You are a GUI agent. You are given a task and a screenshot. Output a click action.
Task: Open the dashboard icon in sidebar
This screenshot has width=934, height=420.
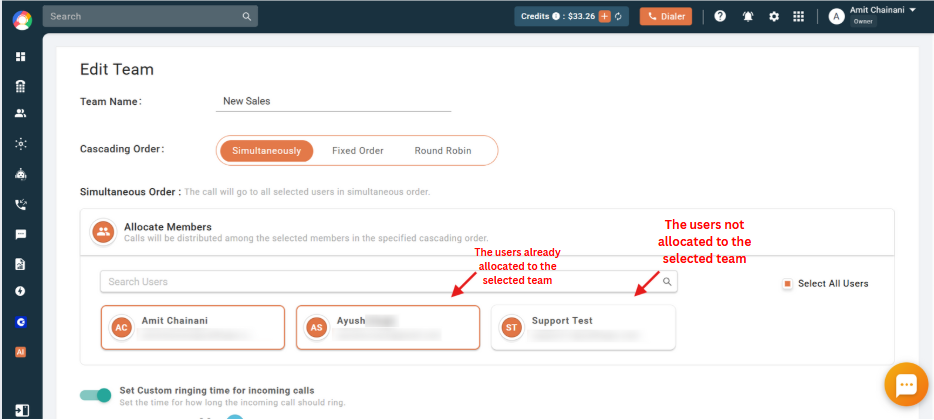[21, 57]
